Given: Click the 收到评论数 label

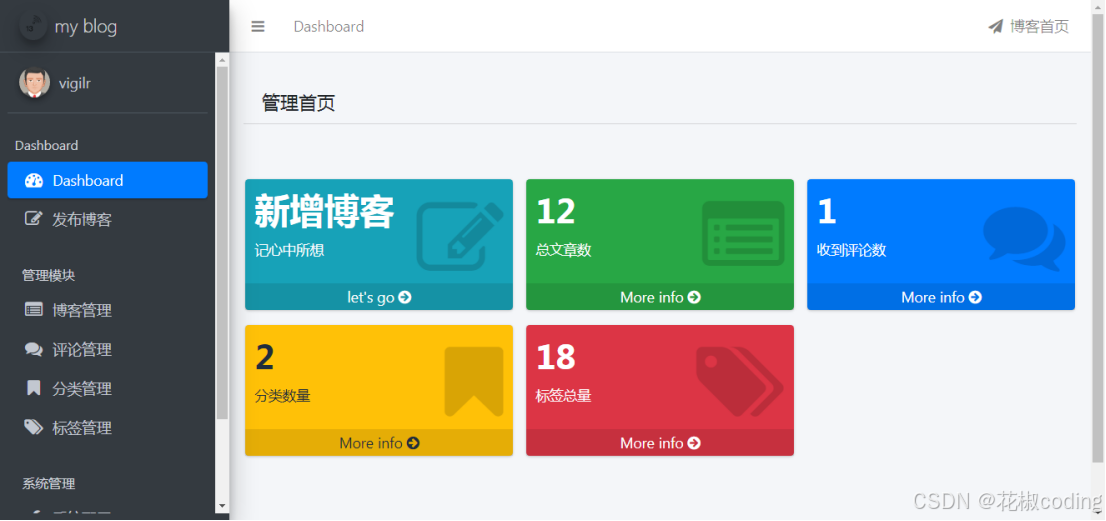Looking at the screenshot, I should coord(851,250).
